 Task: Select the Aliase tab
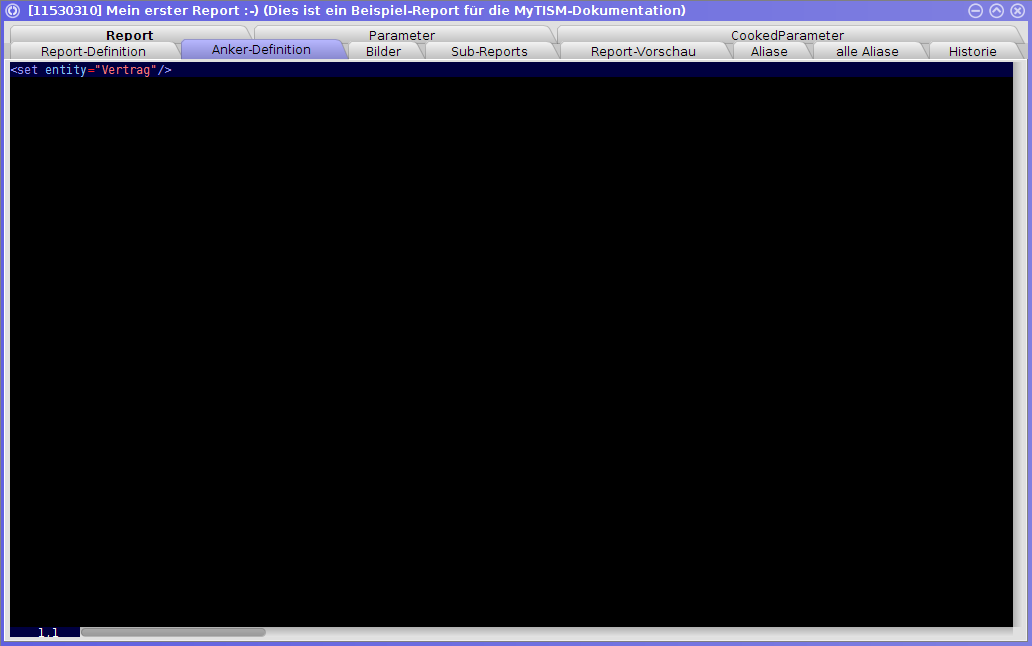point(769,51)
